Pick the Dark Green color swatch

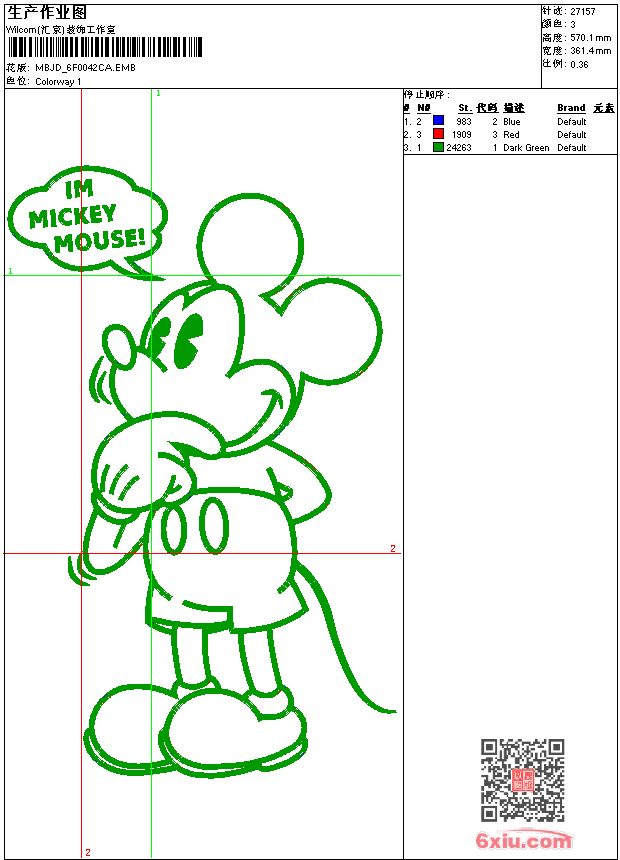438,147
